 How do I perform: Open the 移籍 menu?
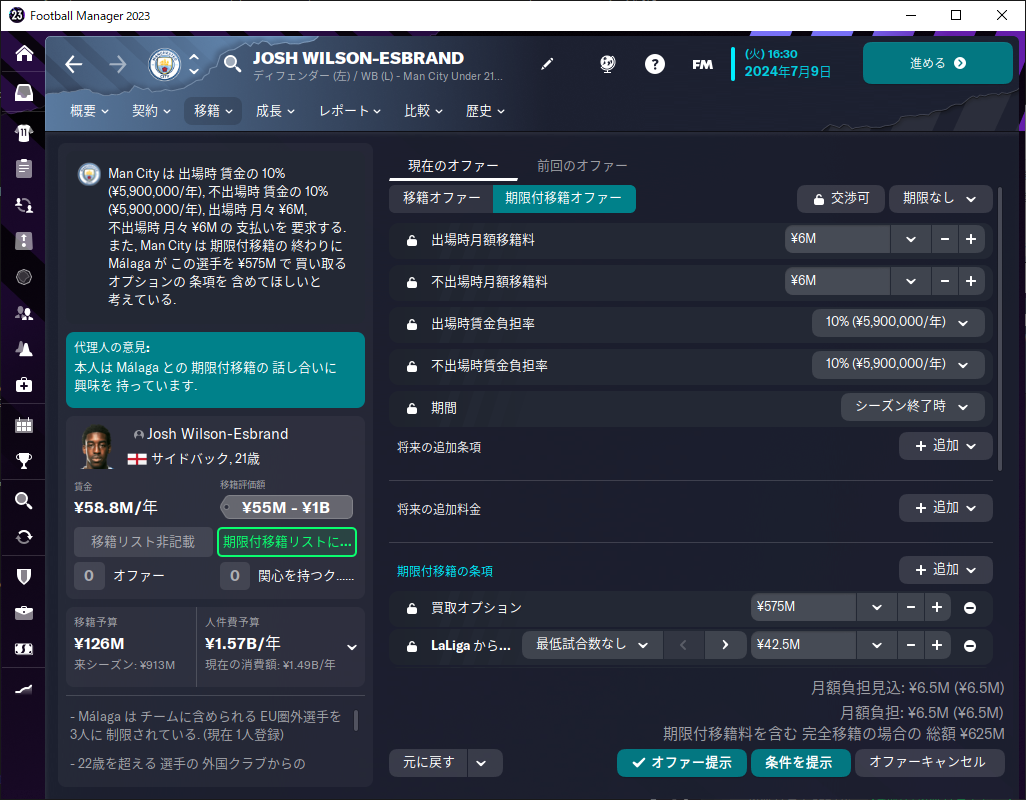[x=213, y=111]
